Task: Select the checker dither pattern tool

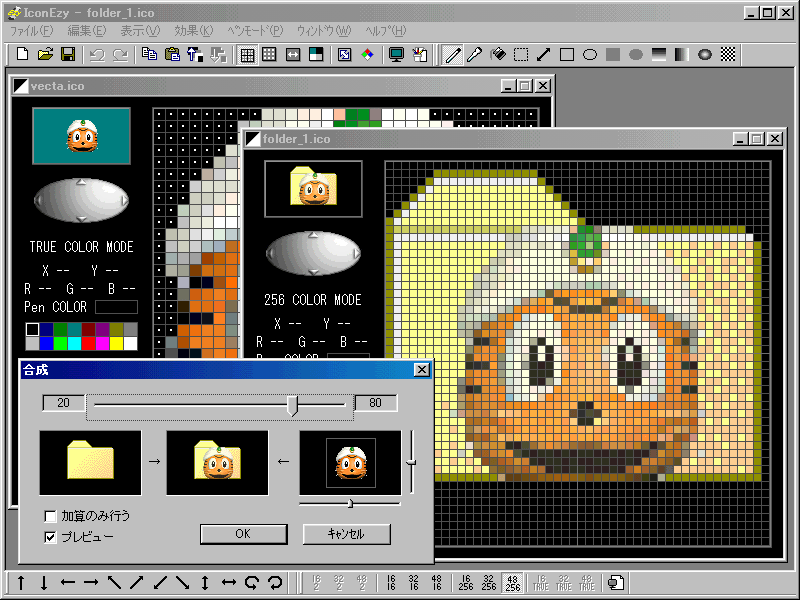Action: [728, 55]
